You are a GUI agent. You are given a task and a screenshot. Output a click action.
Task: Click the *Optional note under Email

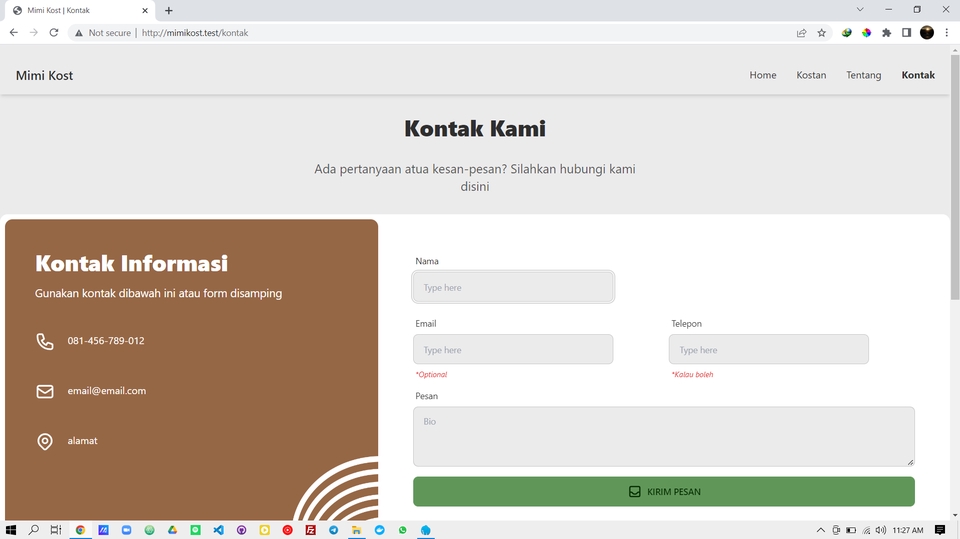(x=431, y=374)
